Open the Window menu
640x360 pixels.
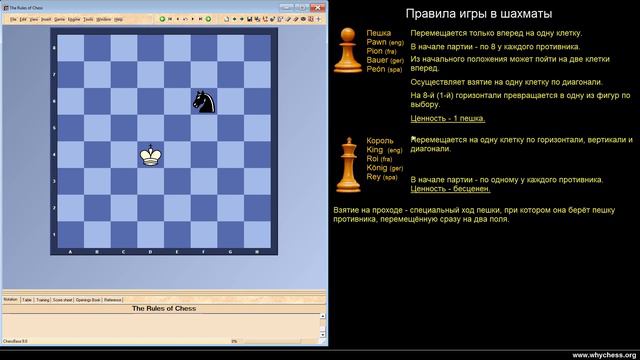pyautogui.click(x=104, y=19)
